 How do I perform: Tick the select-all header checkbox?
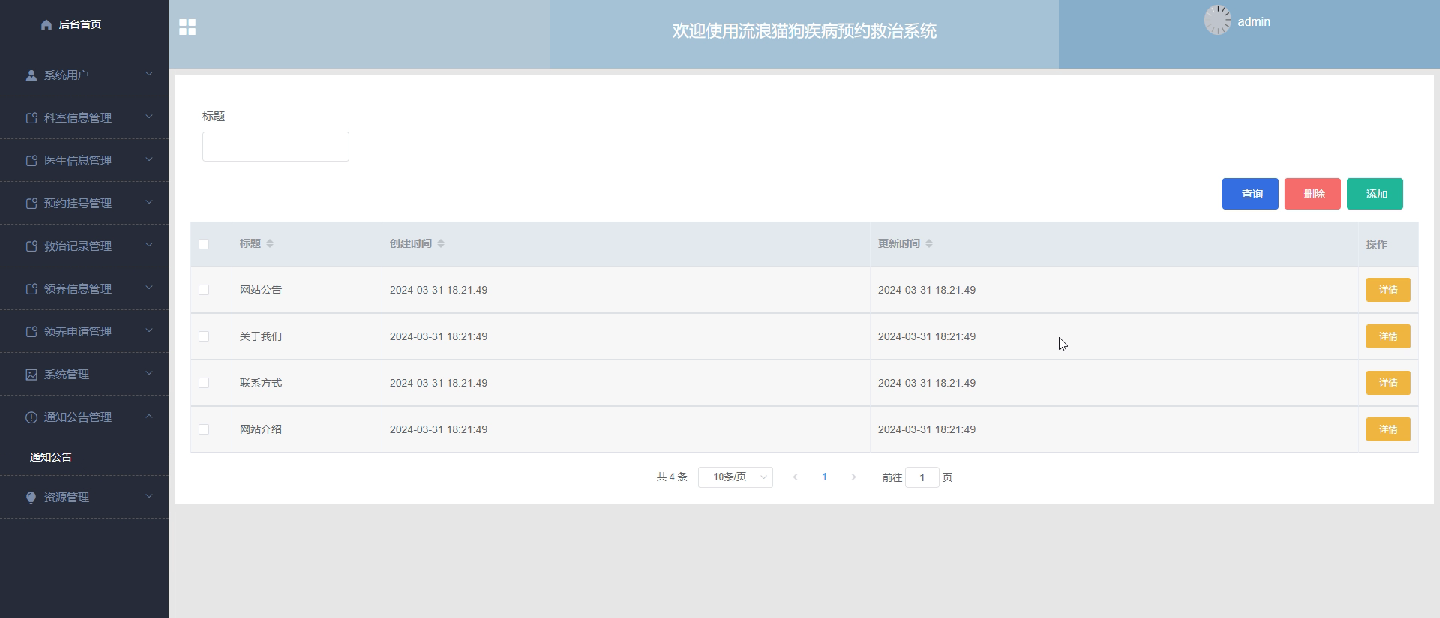(204, 244)
